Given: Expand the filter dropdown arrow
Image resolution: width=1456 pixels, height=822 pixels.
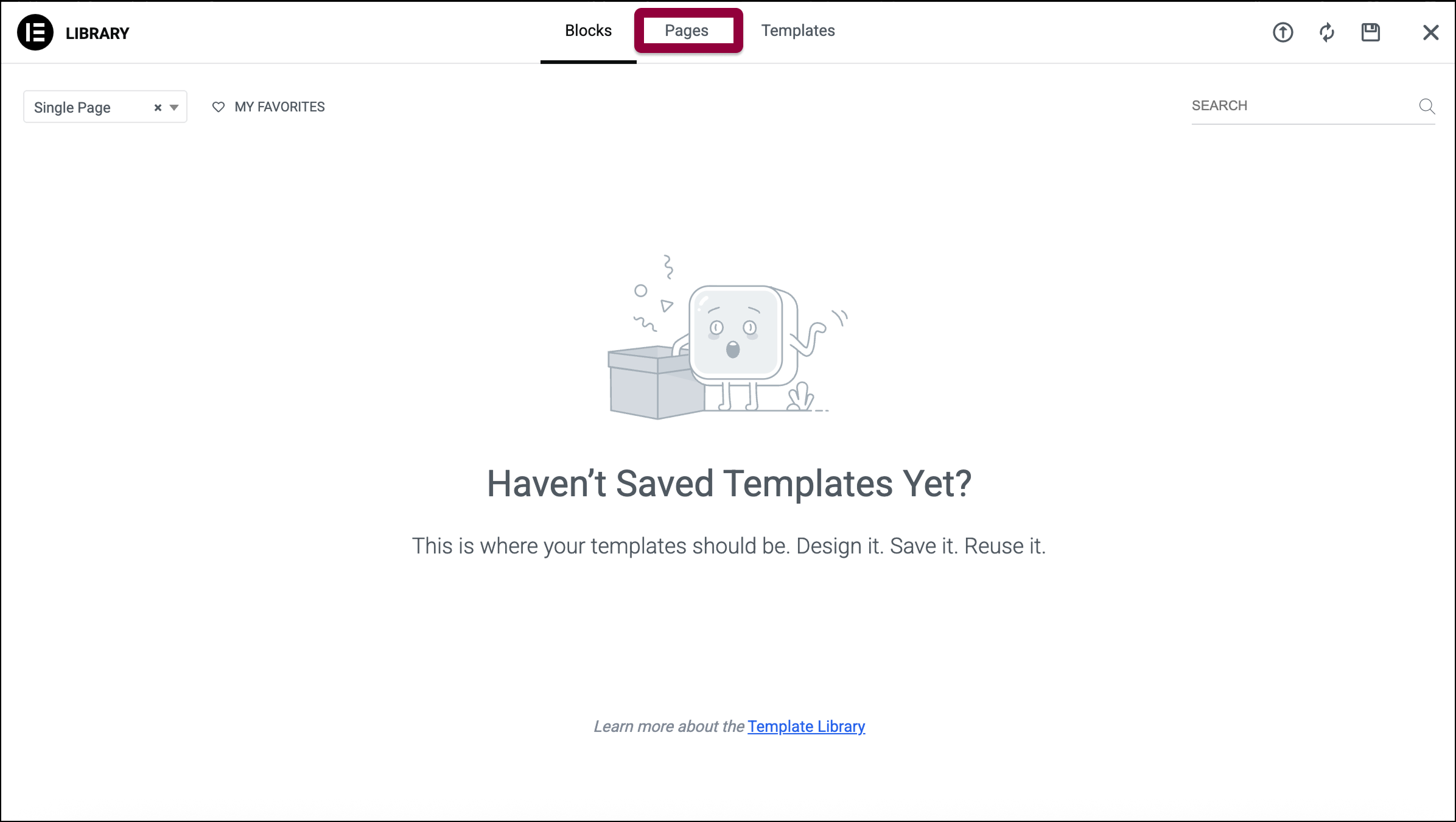Looking at the screenshot, I should pyautogui.click(x=174, y=108).
